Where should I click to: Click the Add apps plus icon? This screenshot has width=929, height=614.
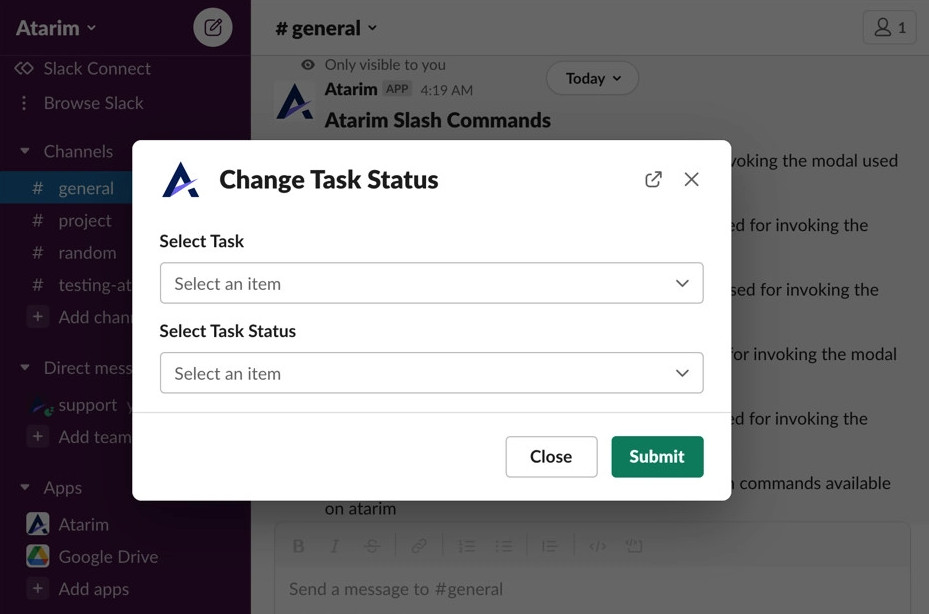point(37,589)
